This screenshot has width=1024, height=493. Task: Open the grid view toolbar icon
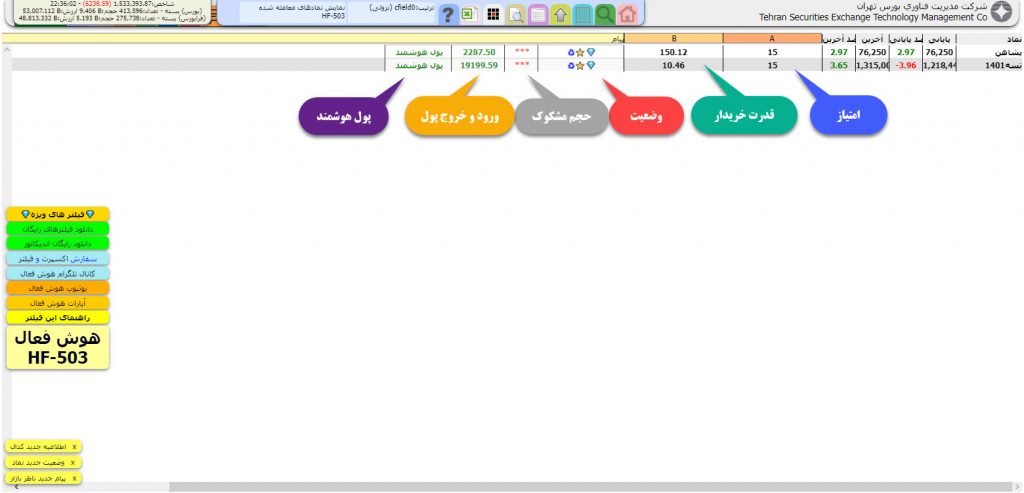click(x=494, y=15)
